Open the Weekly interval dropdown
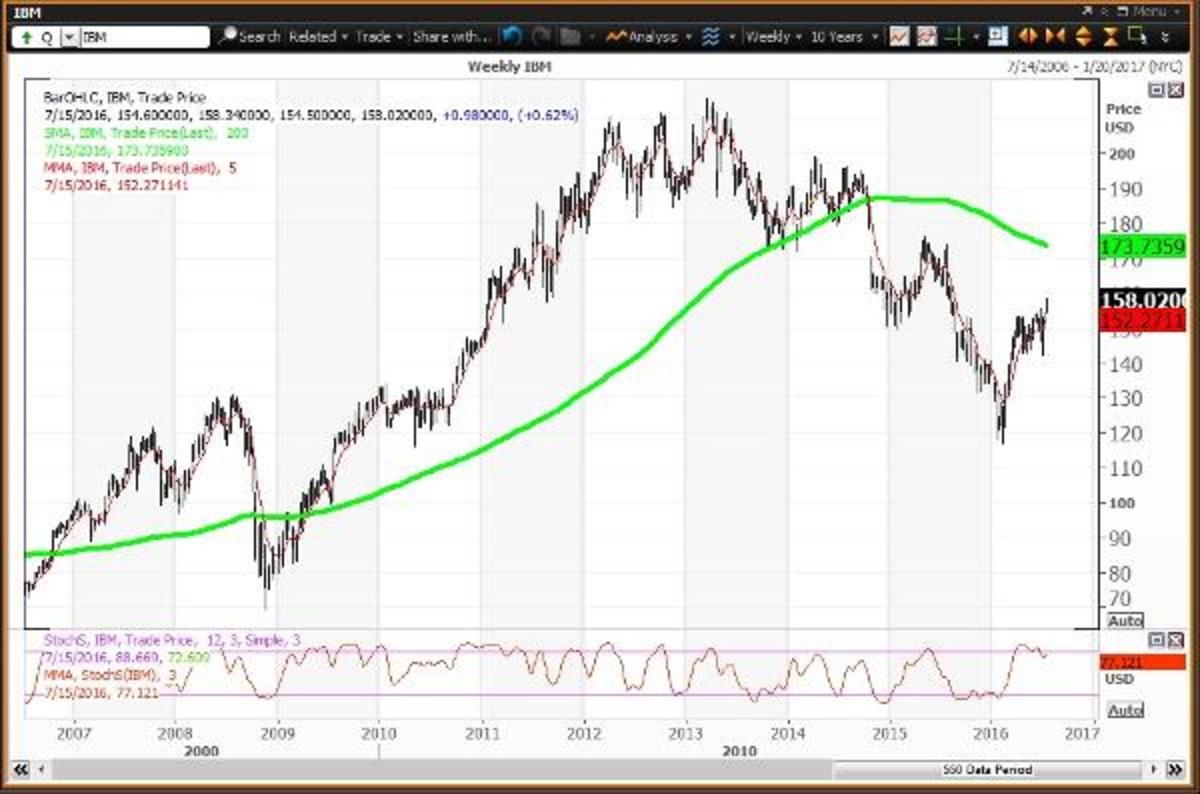Screen dimensions: 1200x794 (774, 36)
